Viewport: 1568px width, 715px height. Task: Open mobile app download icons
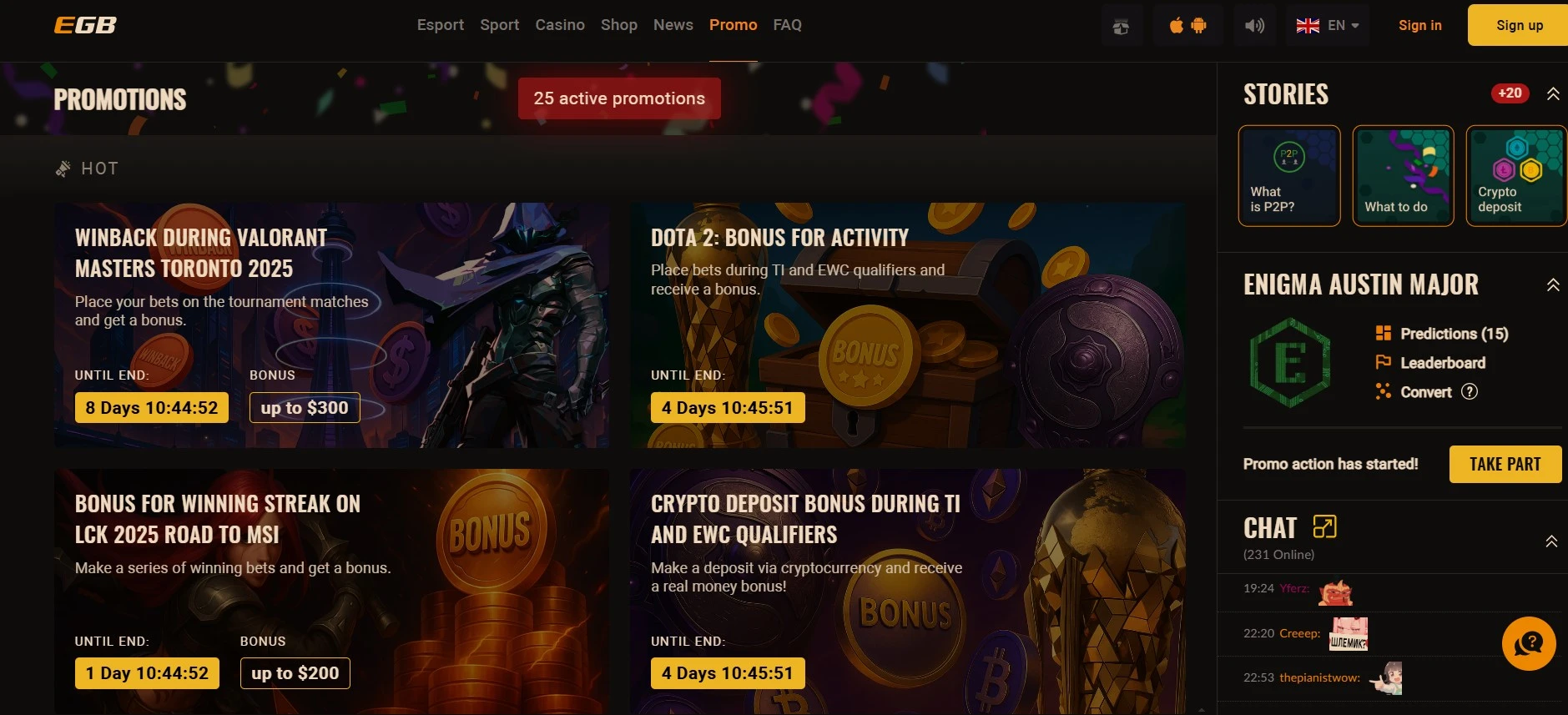click(1187, 26)
